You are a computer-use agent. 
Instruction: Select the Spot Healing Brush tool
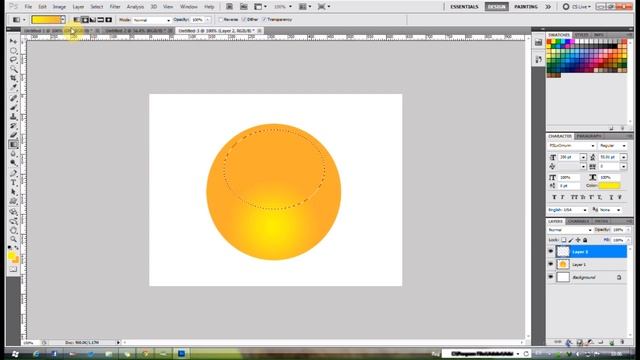tap(13, 98)
